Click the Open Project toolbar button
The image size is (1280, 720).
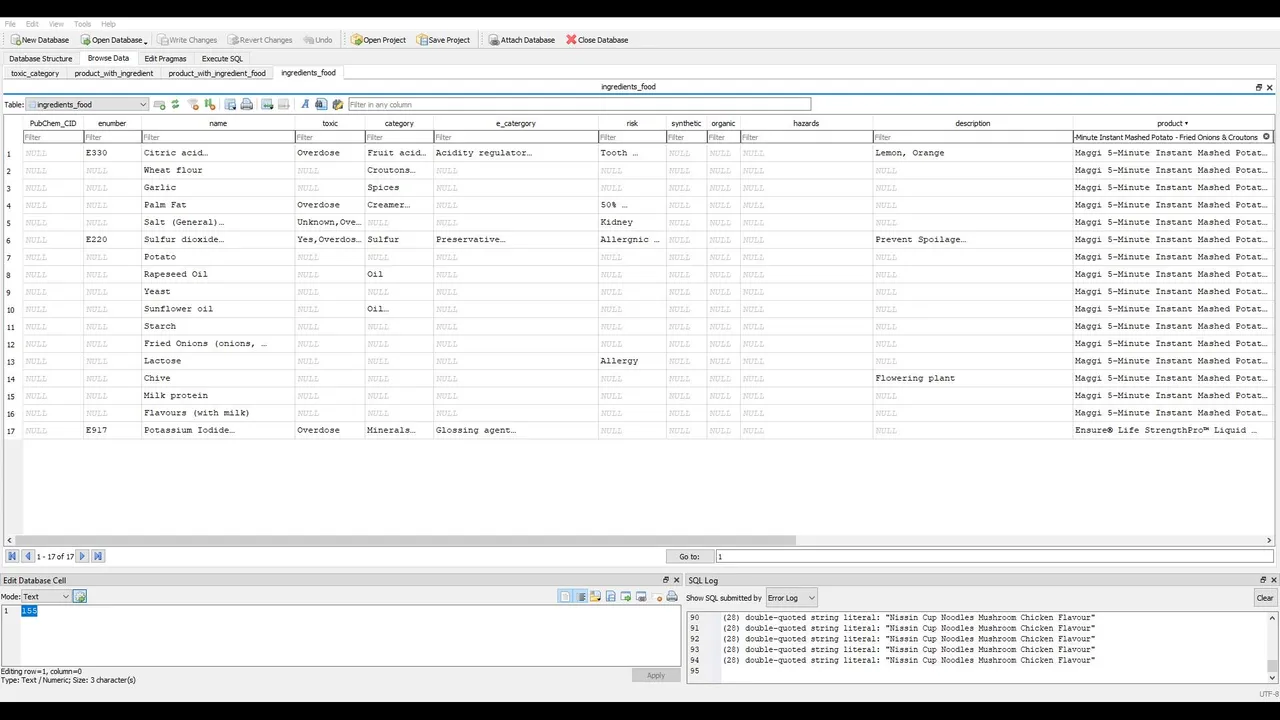(x=378, y=40)
